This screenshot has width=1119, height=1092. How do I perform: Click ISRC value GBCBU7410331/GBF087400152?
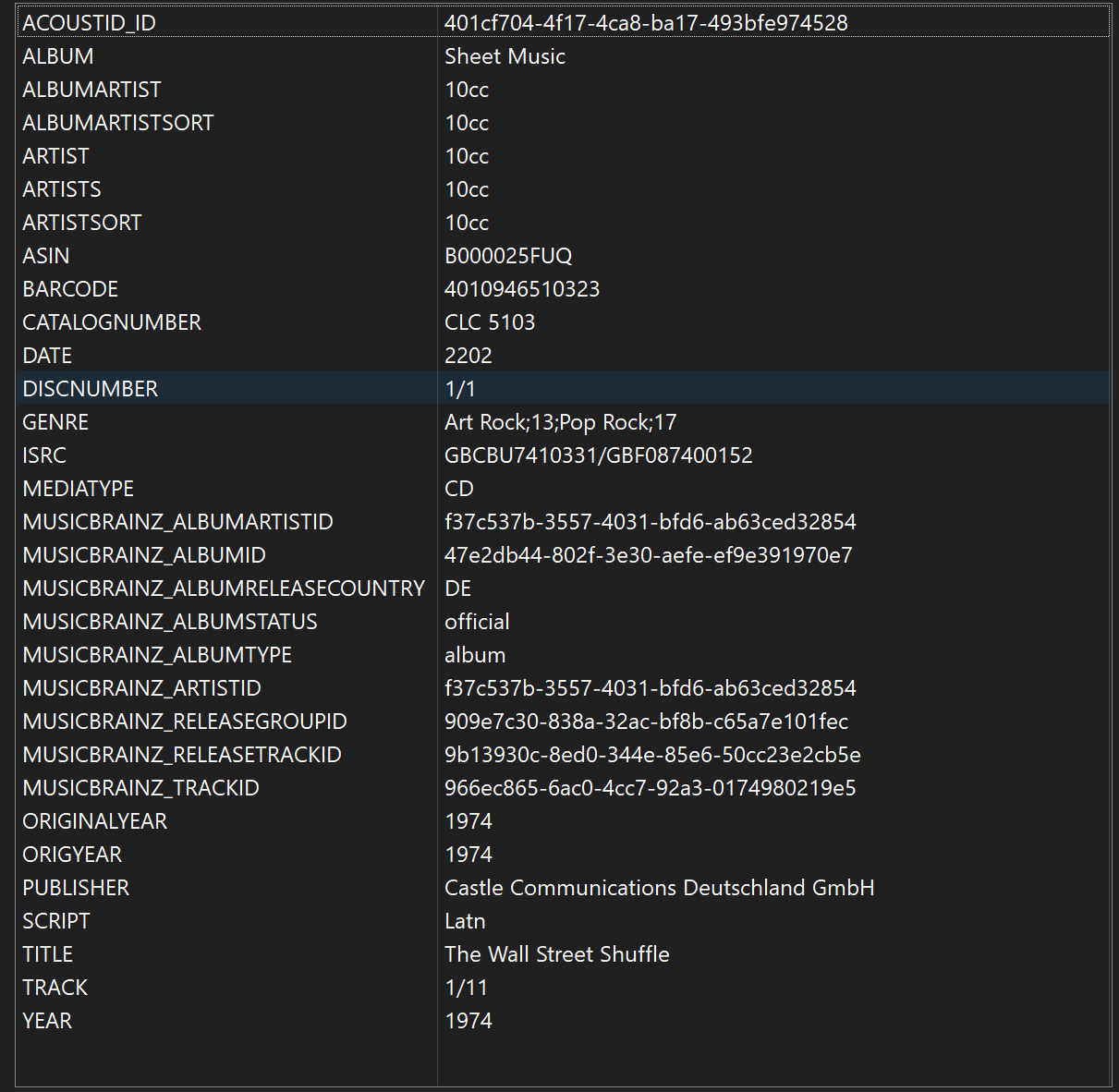(599, 455)
